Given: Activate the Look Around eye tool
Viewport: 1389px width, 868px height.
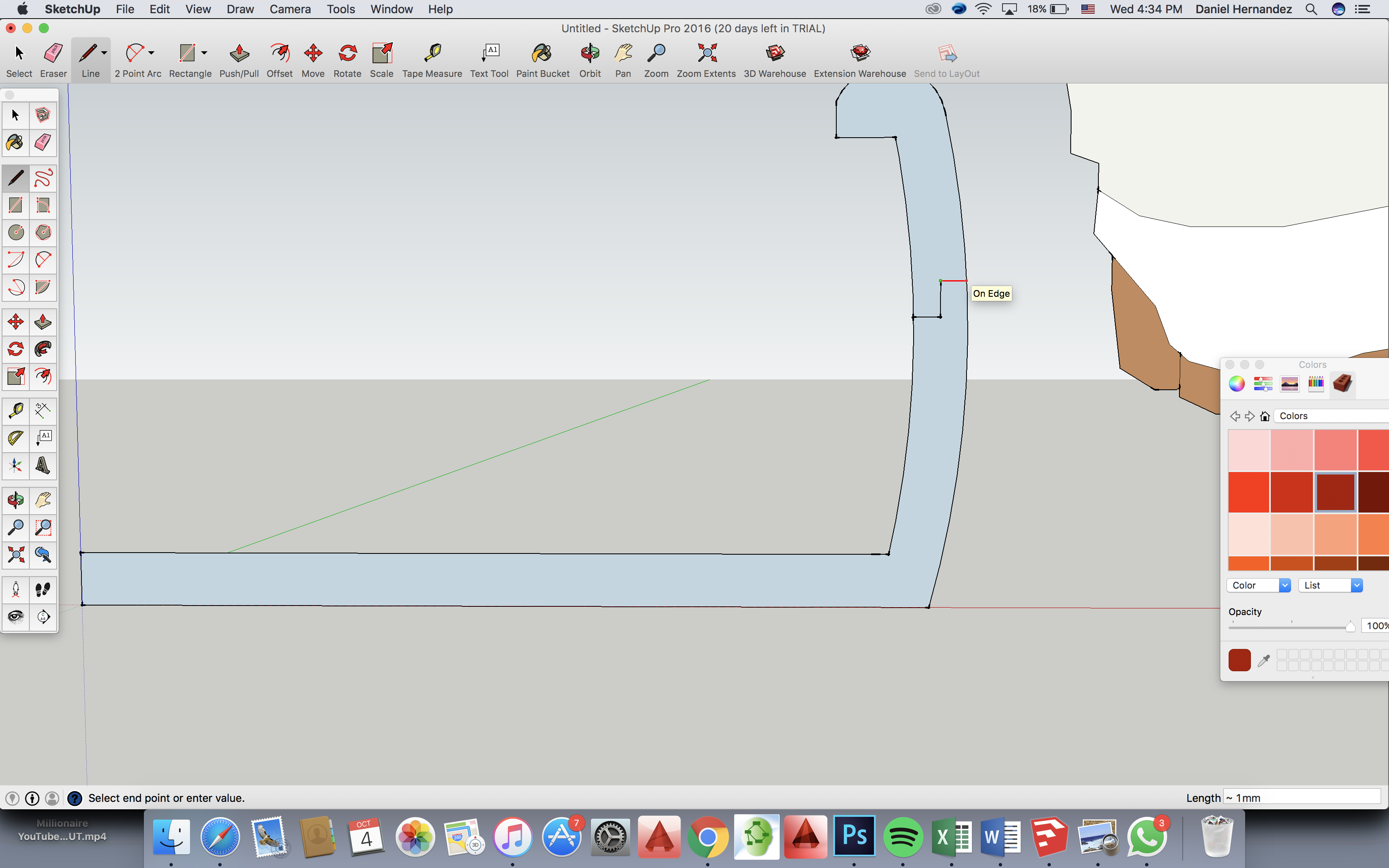Looking at the screenshot, I should 16,617.
